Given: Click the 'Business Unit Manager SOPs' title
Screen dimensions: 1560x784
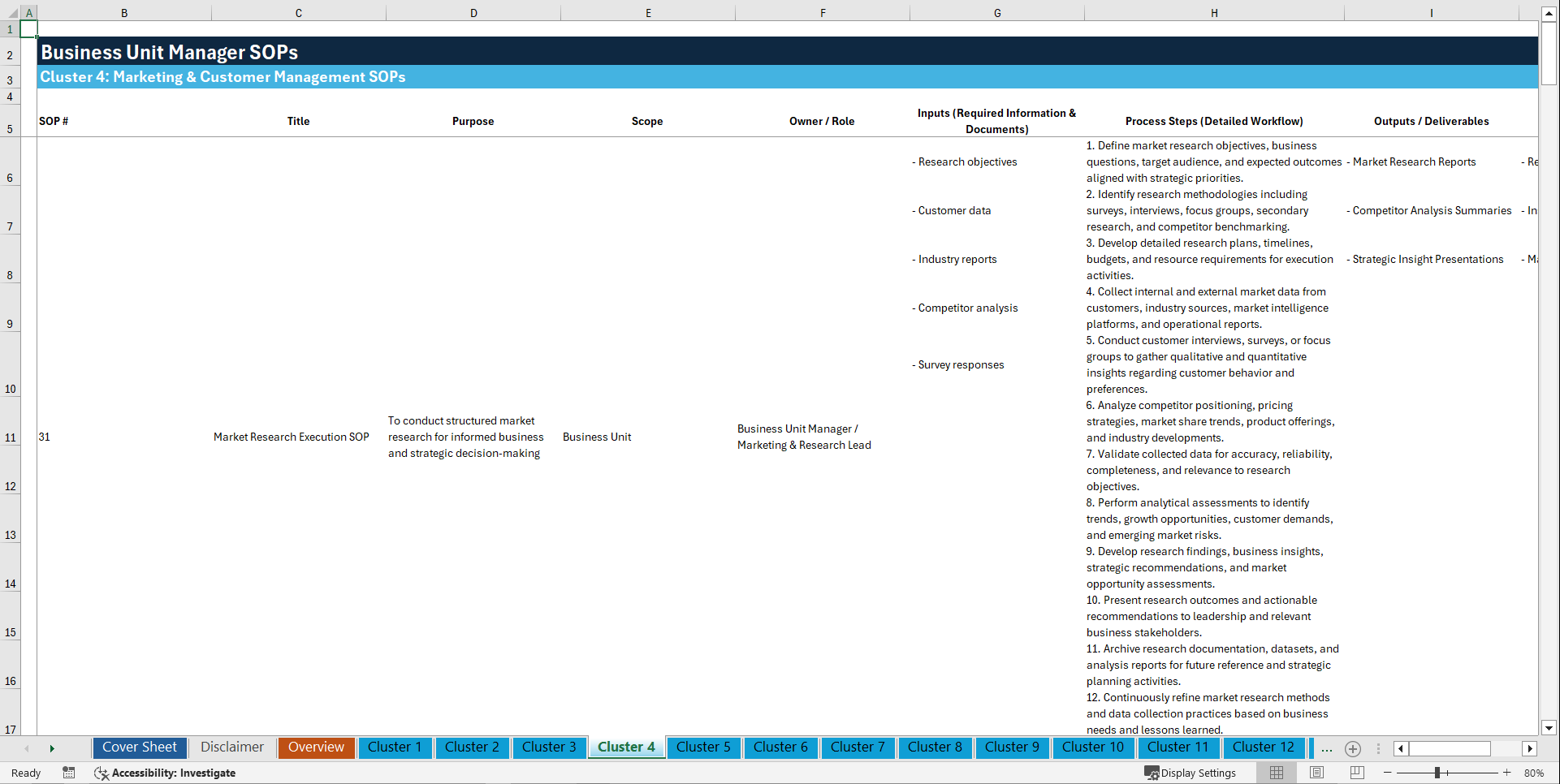Looking at the screenshot, I should [170, 52].
